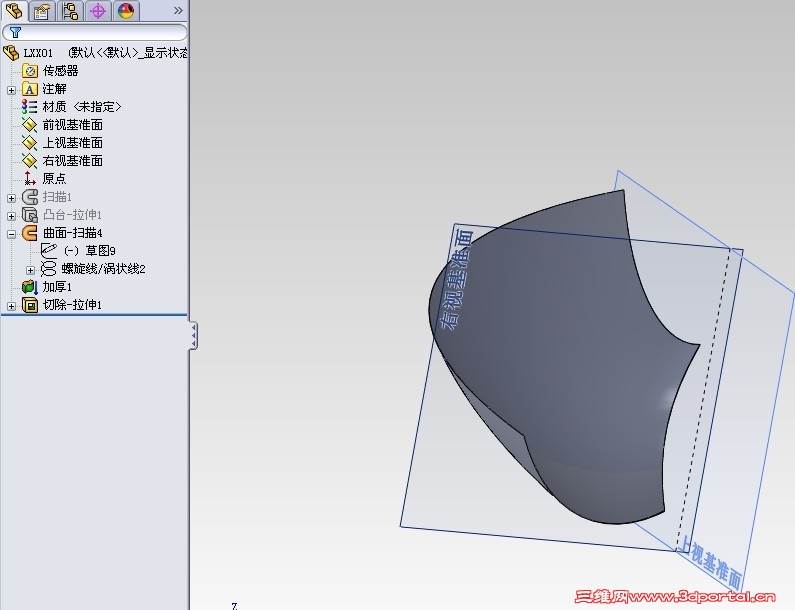Click the 上视基准面 plane label in viewport
This screenshot has height=610, width=795.
point(711,563)
